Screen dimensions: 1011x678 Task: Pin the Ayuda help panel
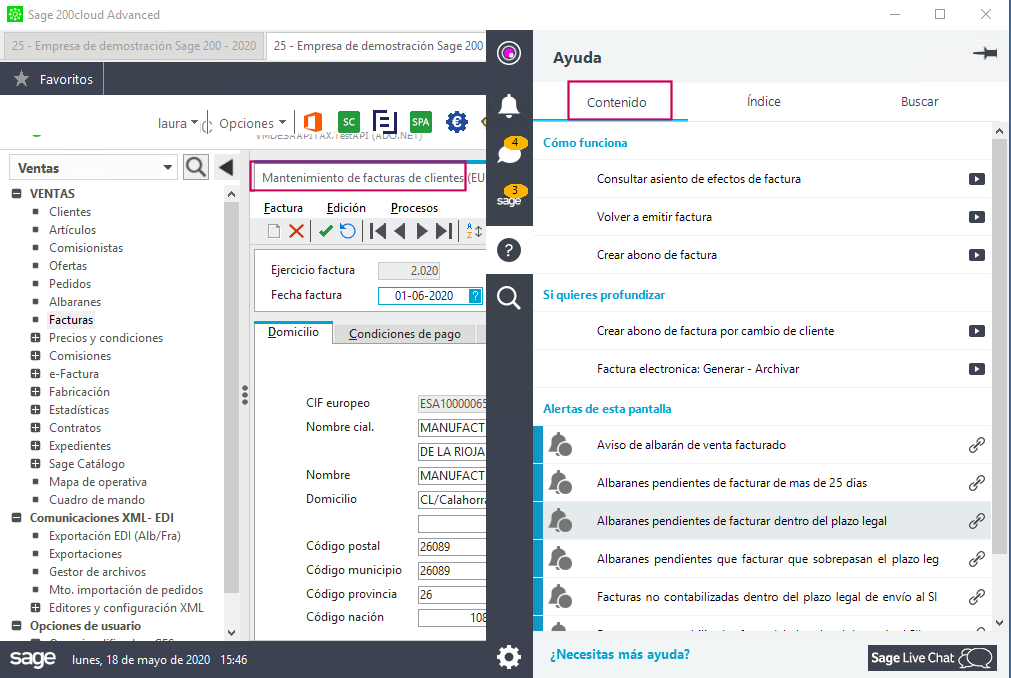985,53
